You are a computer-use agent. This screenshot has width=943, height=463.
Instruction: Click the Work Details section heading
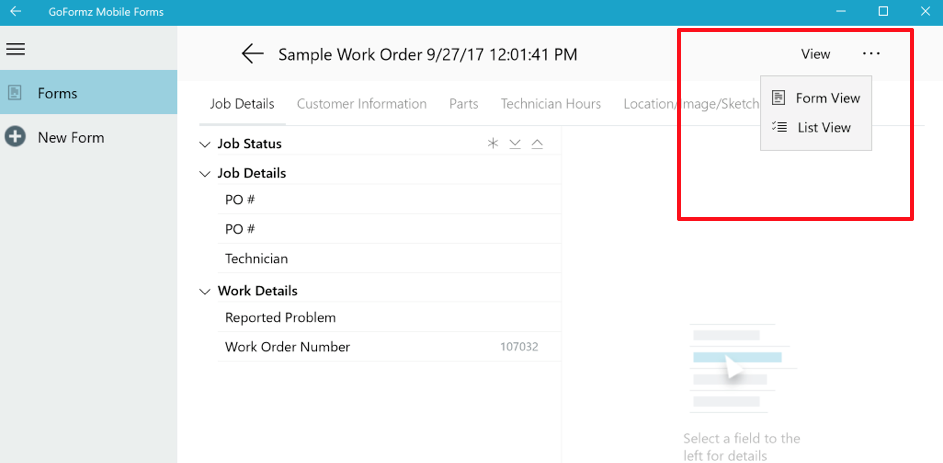point(257,291)
